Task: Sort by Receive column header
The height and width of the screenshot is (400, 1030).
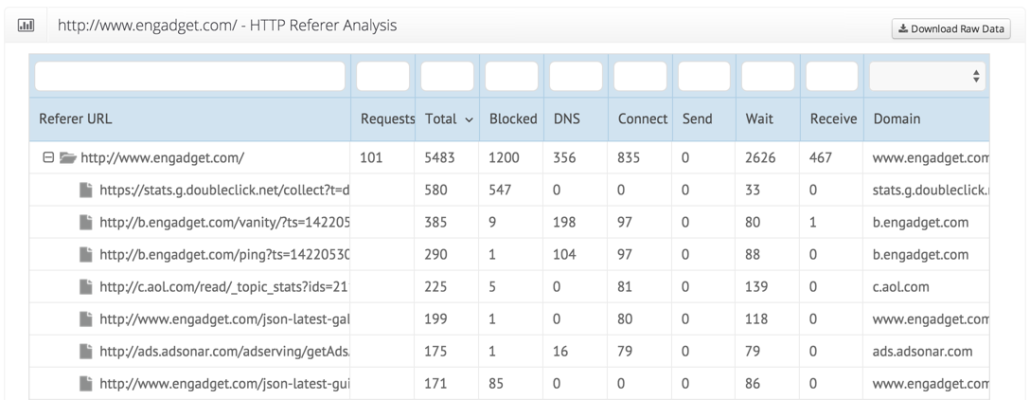Action: (834, 119)
